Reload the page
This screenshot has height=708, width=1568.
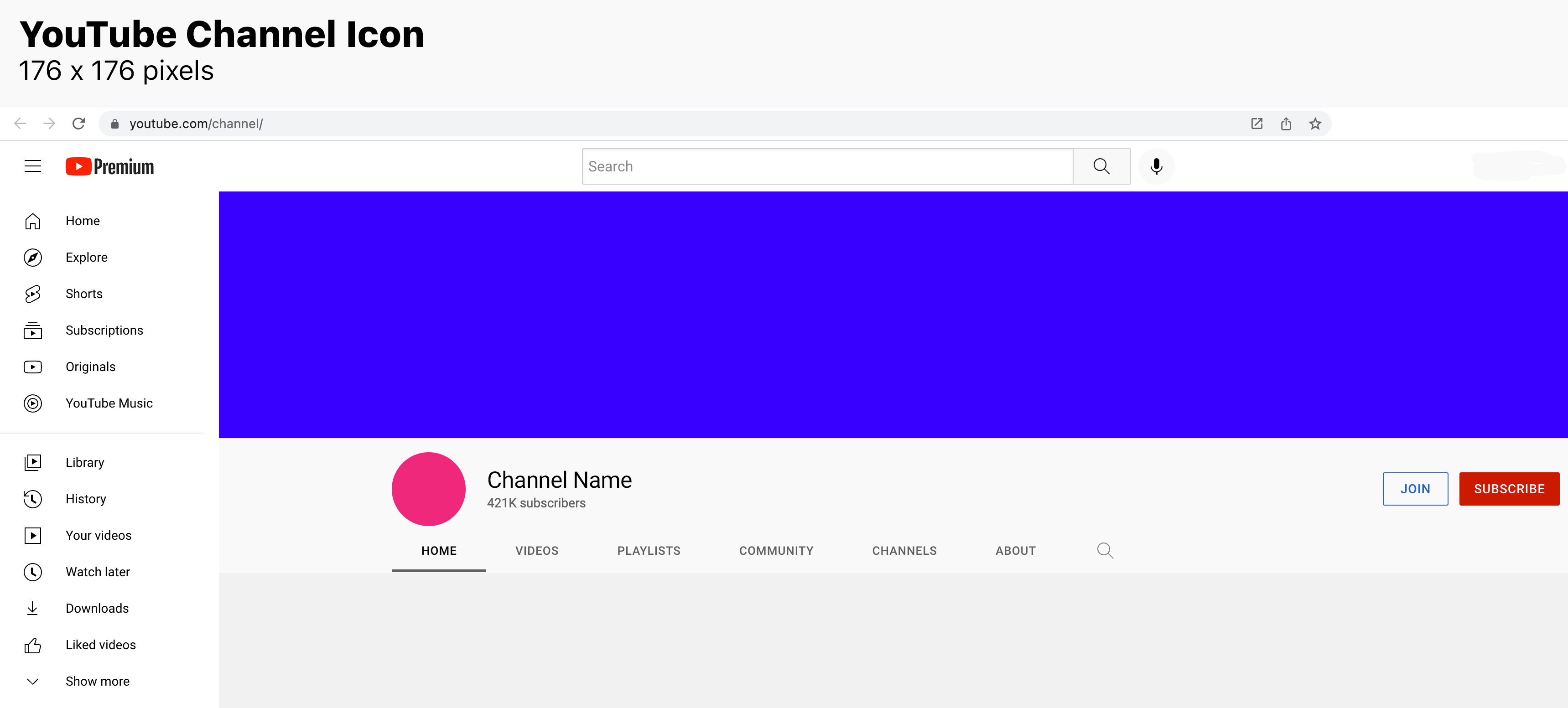point(79,123)
